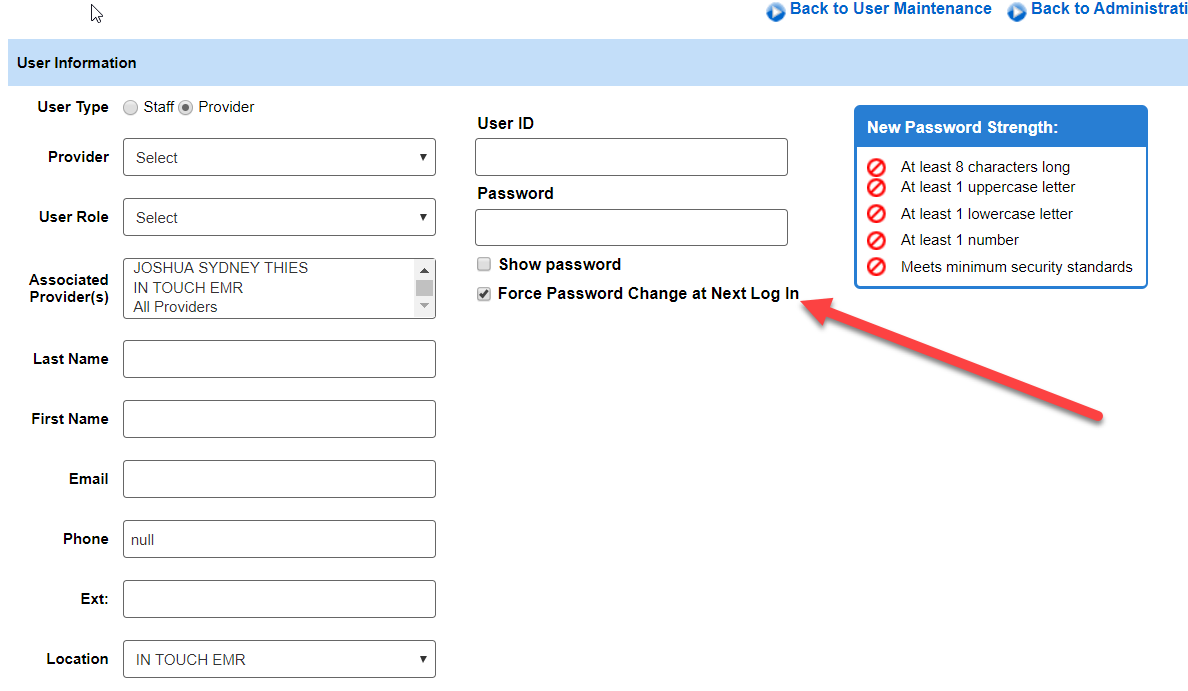Select JOSHUA SYDNEY THIES in Associated Providers list
The height and width of the screenshot is (691, 1188).
click(x=221, y=268)
